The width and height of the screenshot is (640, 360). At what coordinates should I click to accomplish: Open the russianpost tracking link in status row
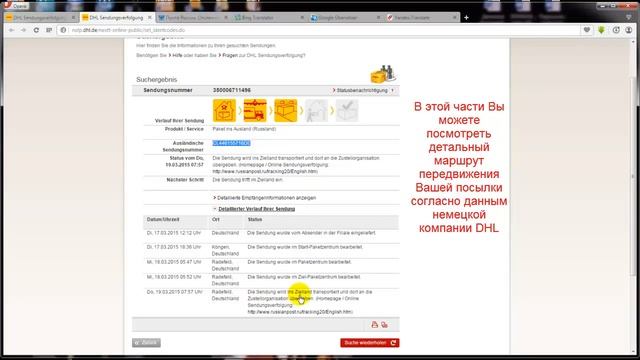click(265, 171)
